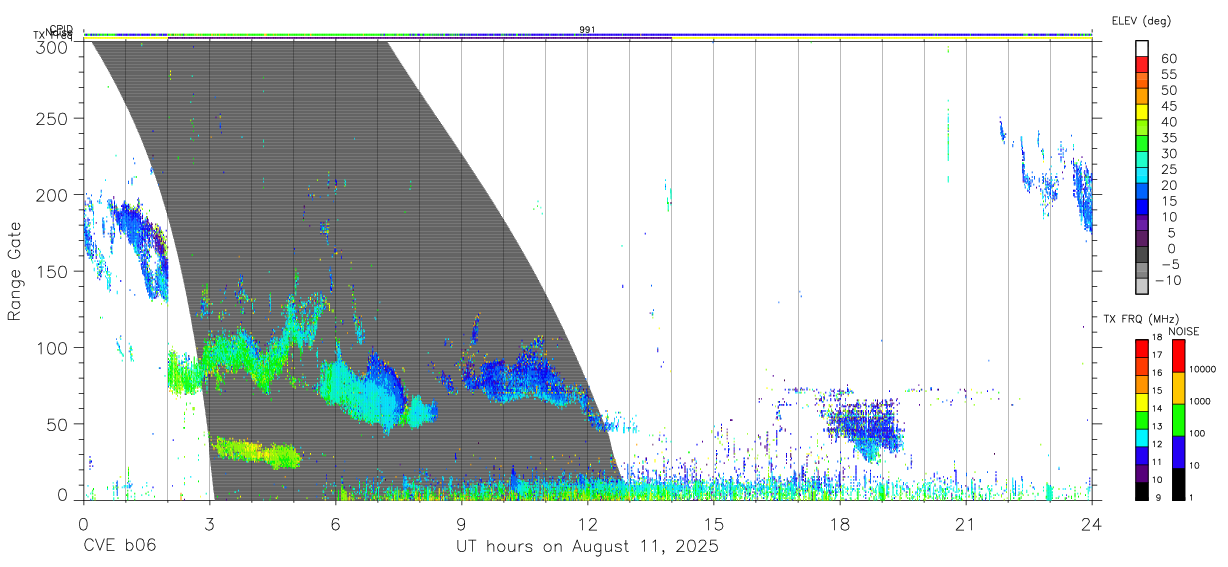Click the Range Gate tick label '150'
The width and height of the screenshot is (1228, 567).
click(x=52, y=271)
